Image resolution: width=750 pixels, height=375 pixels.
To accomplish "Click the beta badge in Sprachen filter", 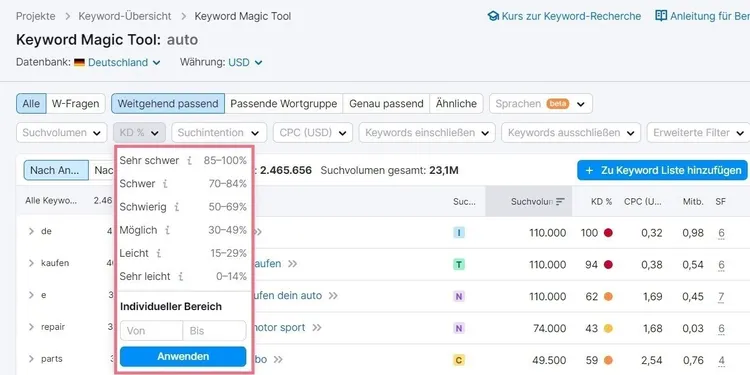I will click(558, 104).
